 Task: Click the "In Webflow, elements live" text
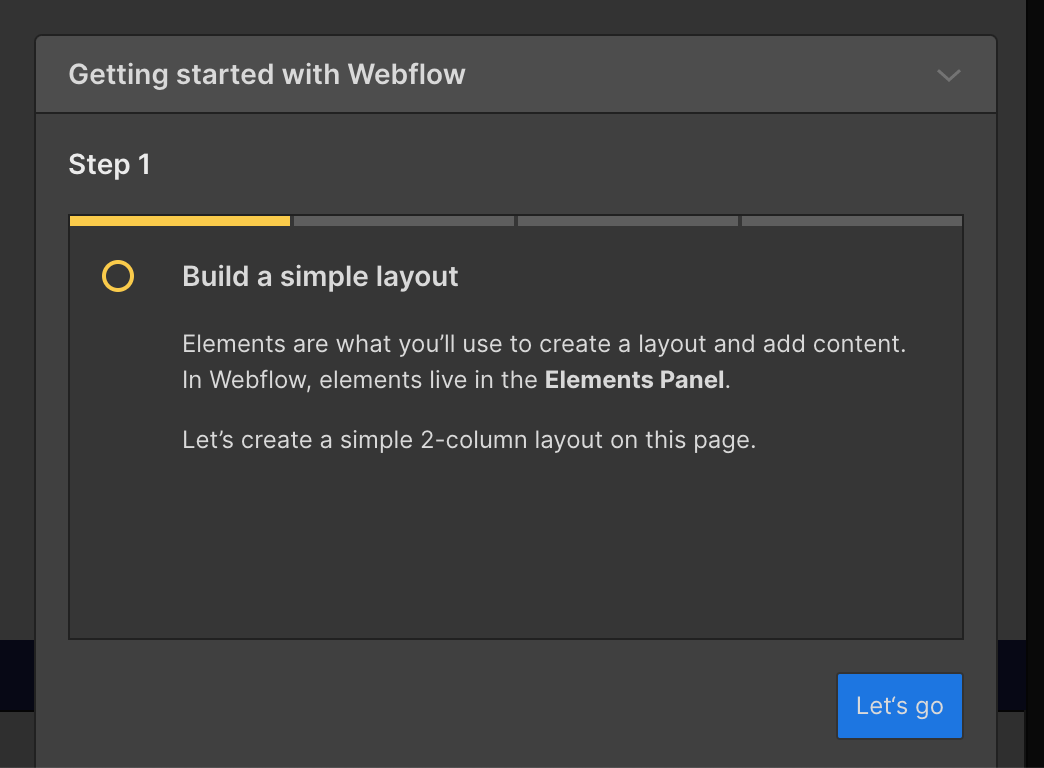coord(360,380)
